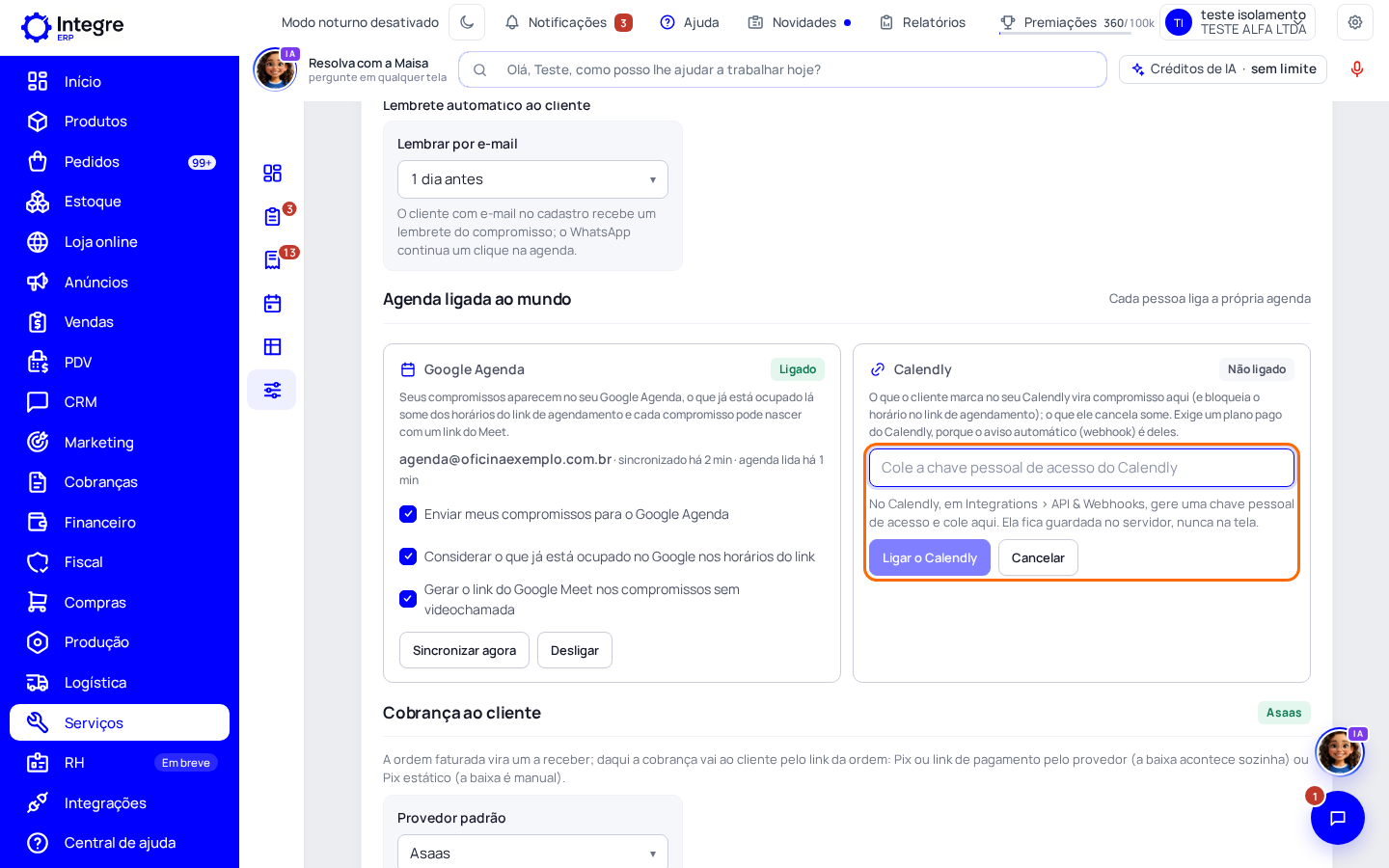Screen dimensions: 1389x868
Task: Click Sincronizar agora button
Action: click(464, 650)
